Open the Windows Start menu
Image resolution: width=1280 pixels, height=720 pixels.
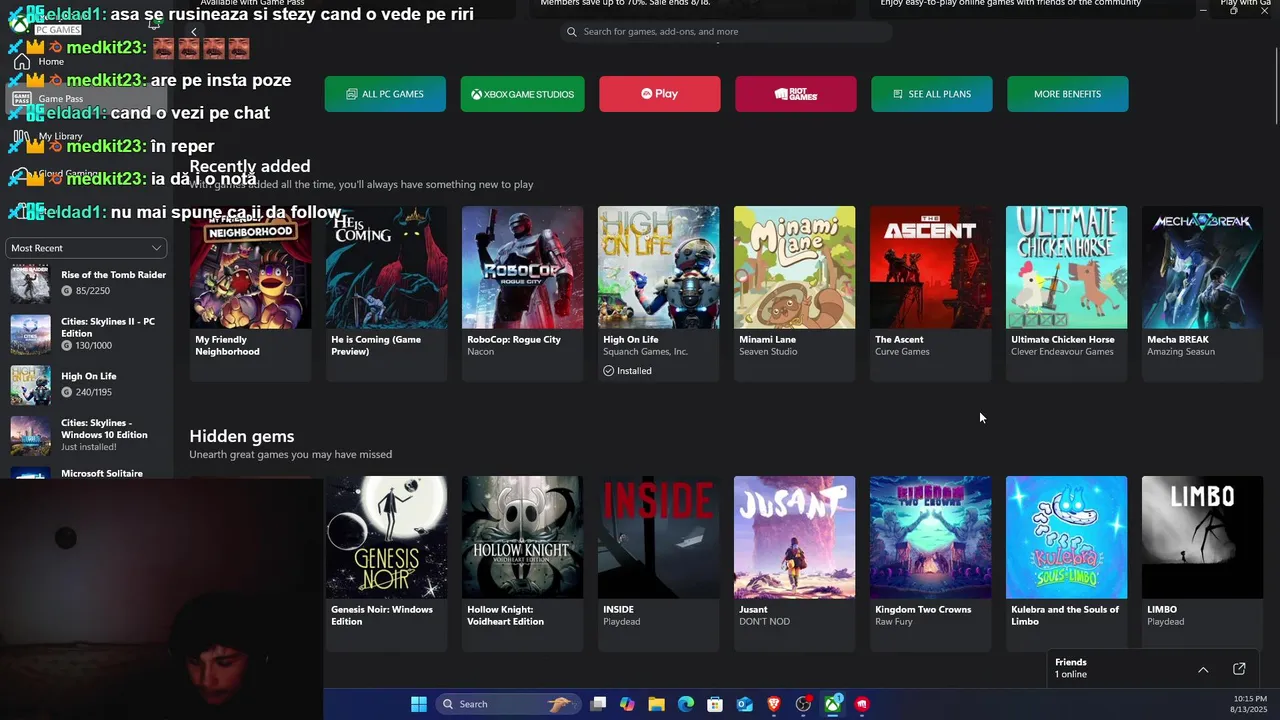(x=419, y=704)
